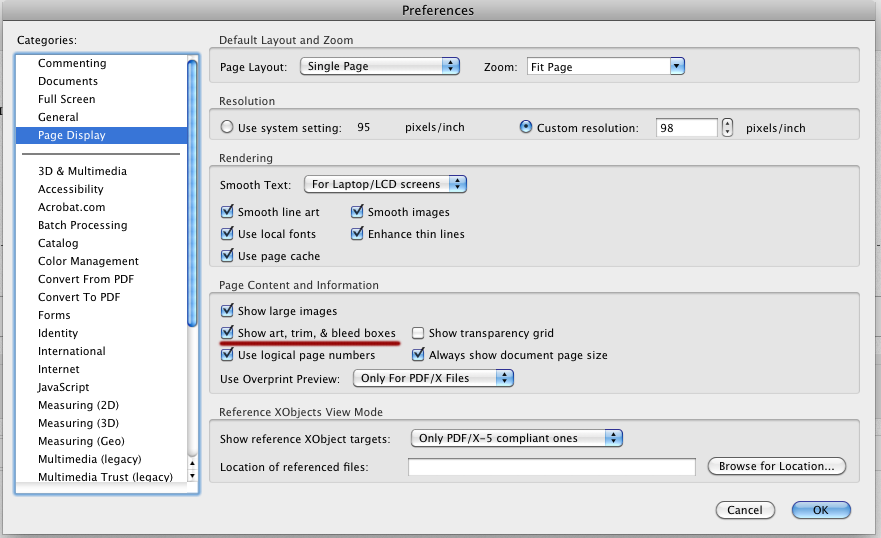Toggle the Use page cache checkbox
Screen dimensions: 881x538
(227, 256)
